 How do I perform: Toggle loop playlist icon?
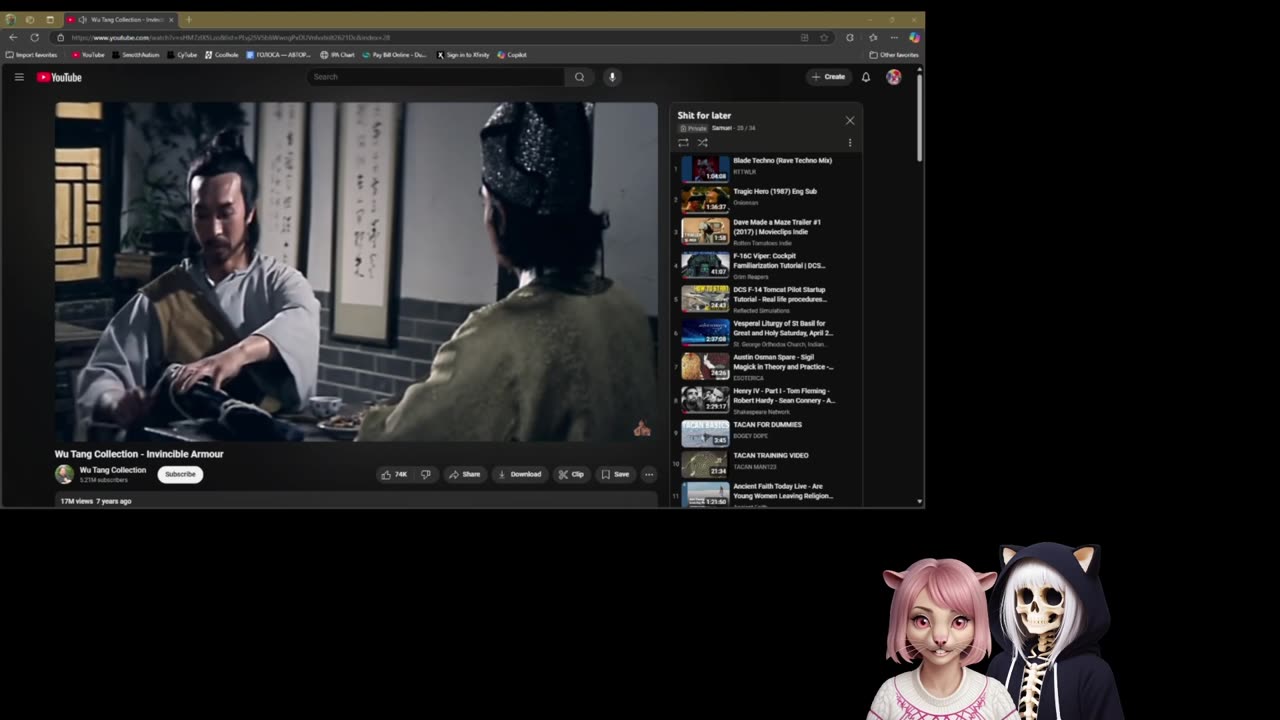(x=683, y=143)
